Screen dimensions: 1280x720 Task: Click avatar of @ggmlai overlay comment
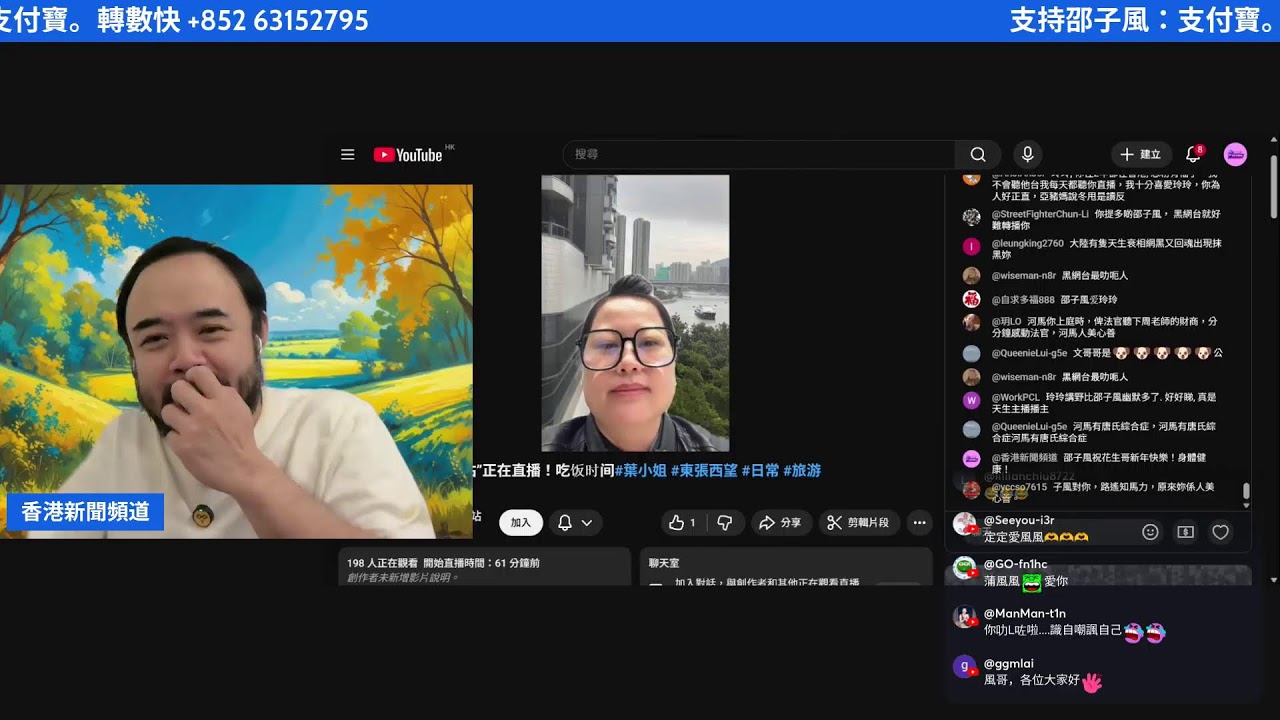point(964,666)
